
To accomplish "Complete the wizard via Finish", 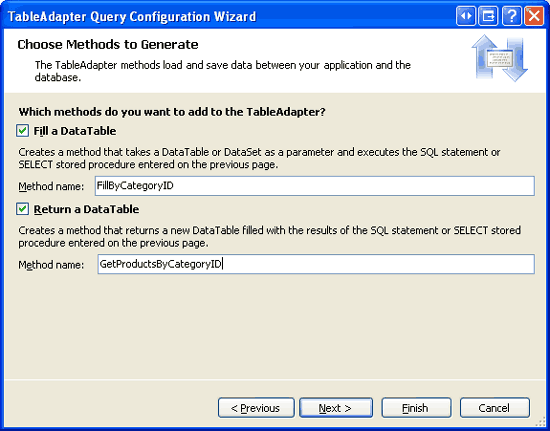I will tap(416, 408).
